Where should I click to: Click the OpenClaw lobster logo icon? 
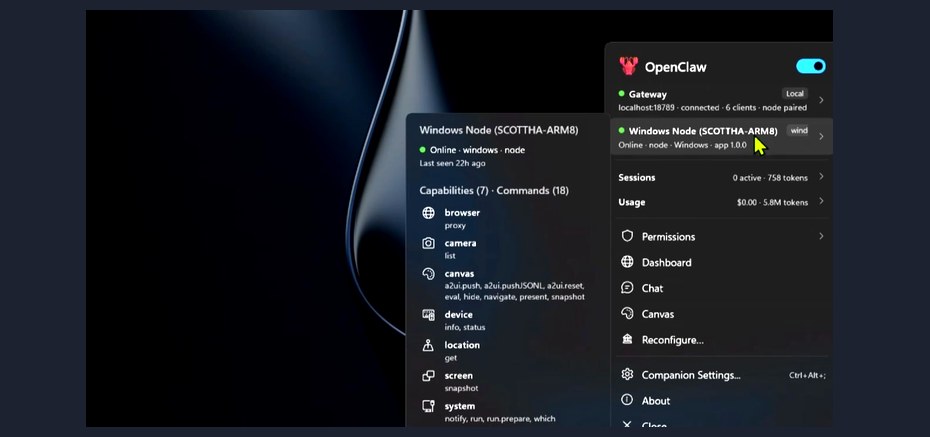click(x=628, y=66)
